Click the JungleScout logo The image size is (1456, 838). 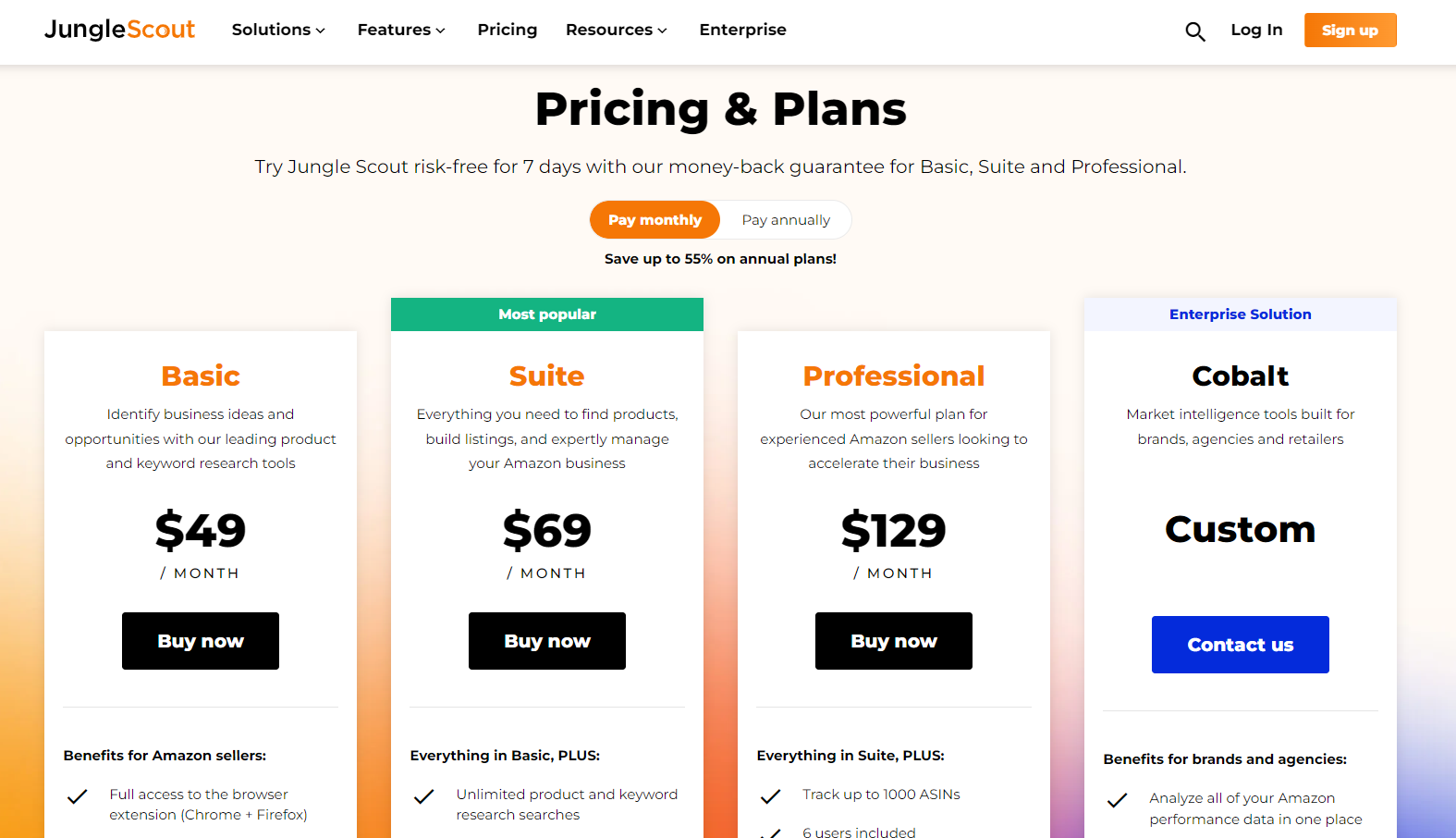pos(119,29)
